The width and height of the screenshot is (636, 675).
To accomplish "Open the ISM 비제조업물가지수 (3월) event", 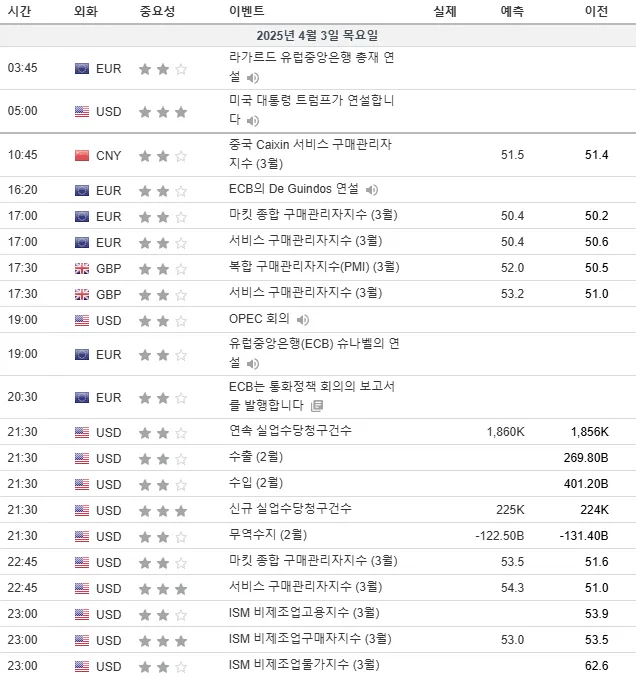I will (304, 665).
